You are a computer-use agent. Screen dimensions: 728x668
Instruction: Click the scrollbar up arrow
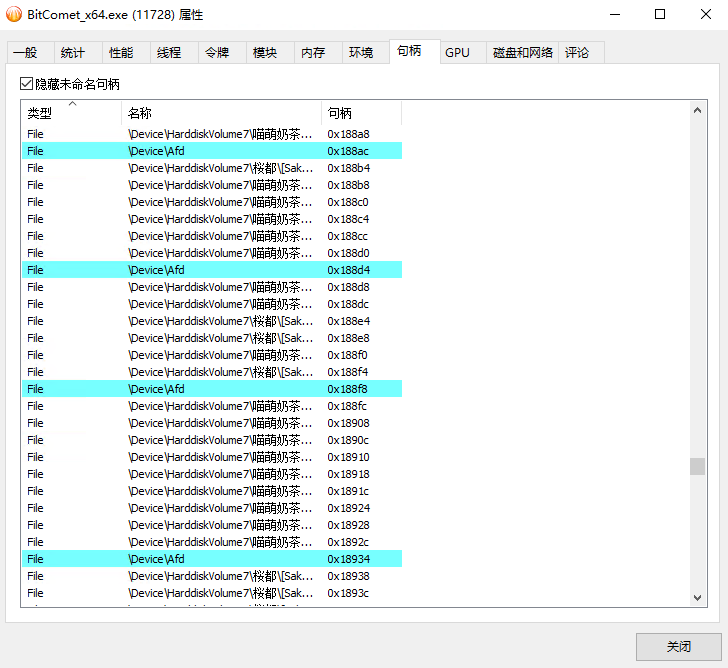[x=698, y=108]
